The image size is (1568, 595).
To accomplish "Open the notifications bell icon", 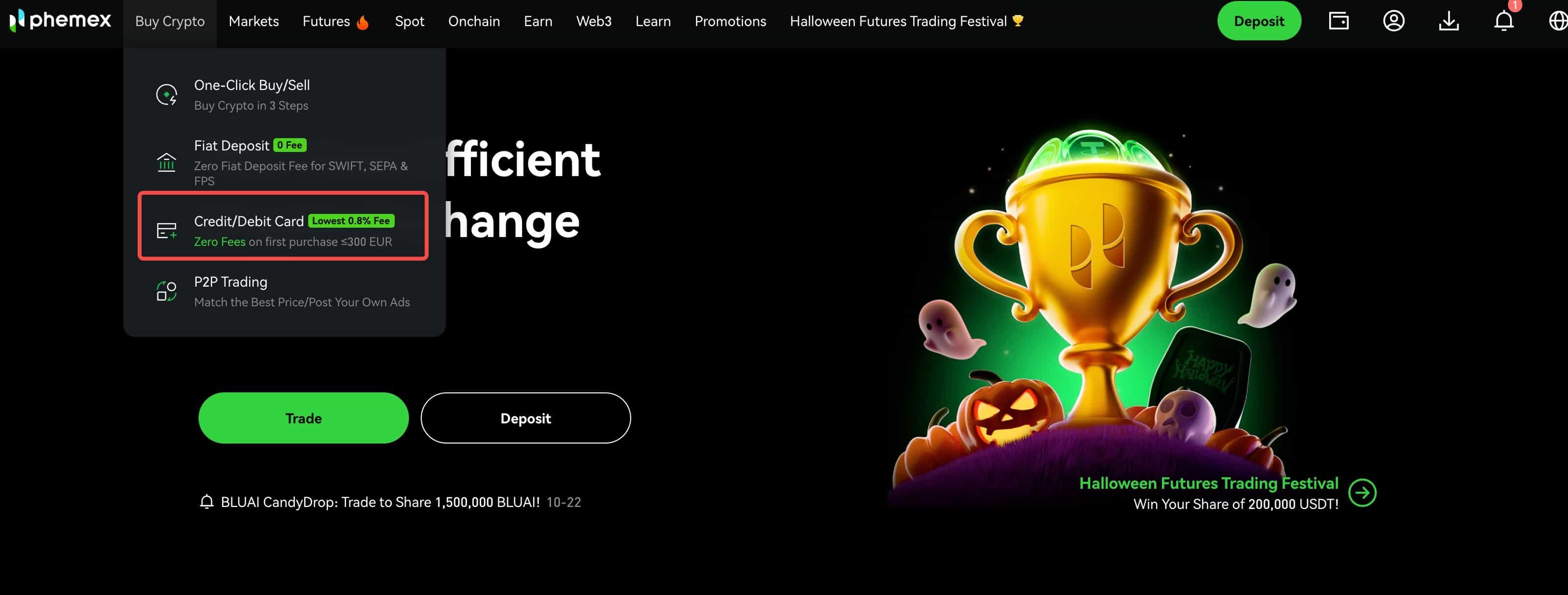I will pyautogui.click(x=1504, y=21).
